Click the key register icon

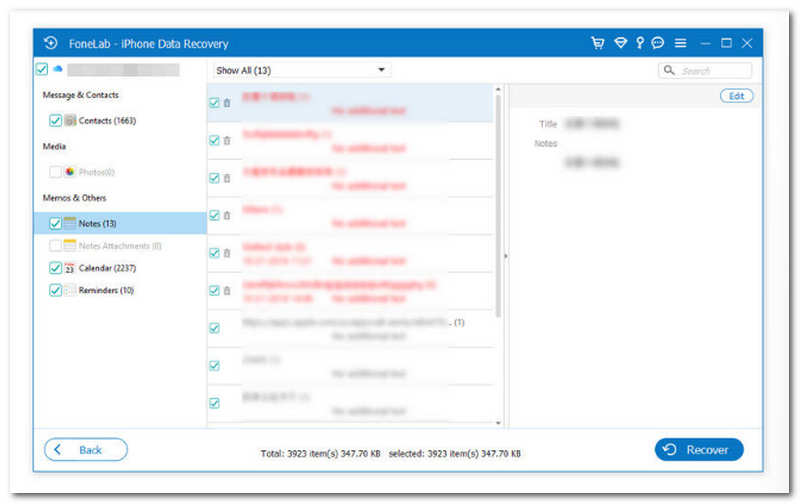pyautogui.click(x=640, y=43)
